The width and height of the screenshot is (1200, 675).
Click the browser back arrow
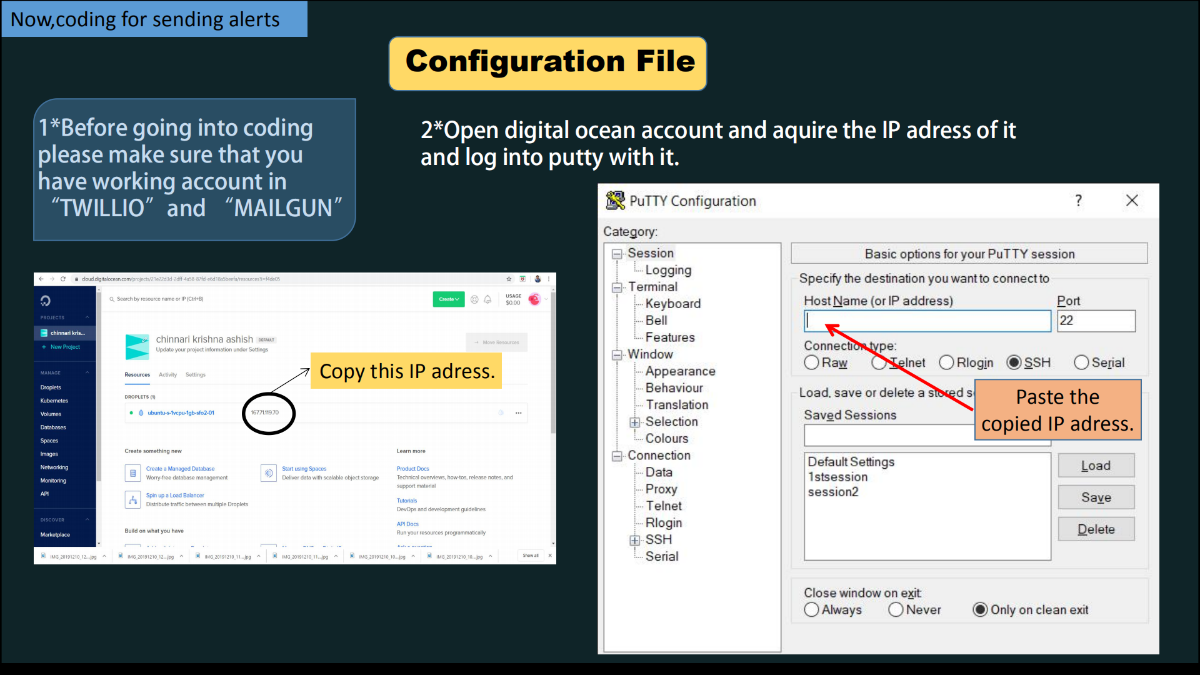pyautogui.click(x=41, y=279)
